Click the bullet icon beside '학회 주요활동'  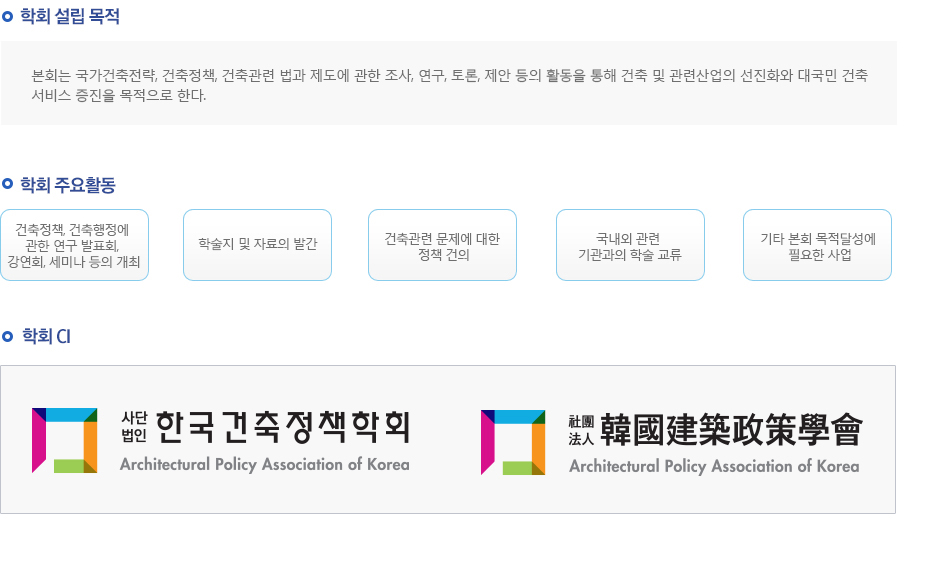[x=7, y=183]
